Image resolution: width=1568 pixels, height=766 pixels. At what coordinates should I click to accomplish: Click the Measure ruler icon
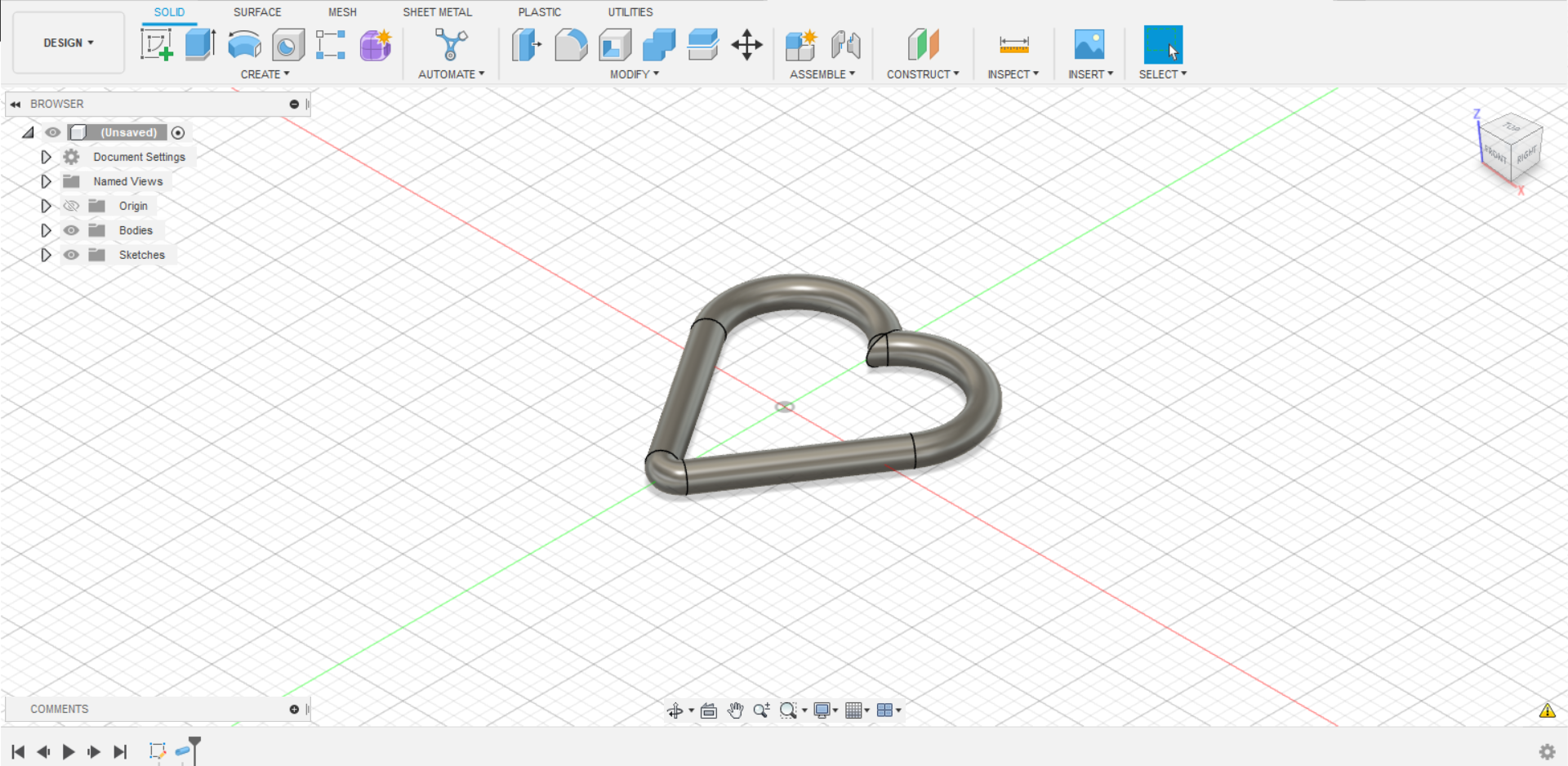coord(1013,45)
